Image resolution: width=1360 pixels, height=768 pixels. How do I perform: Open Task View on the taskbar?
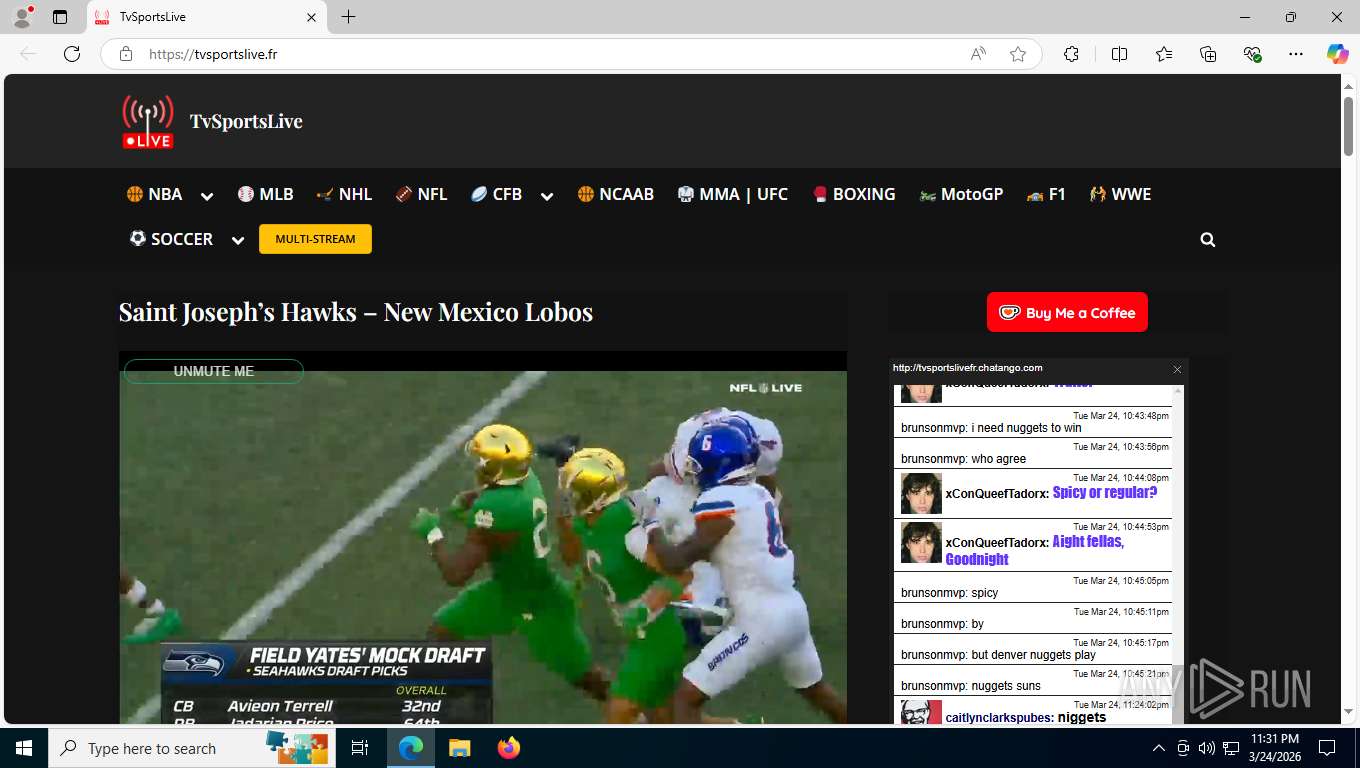[x=361, y=748]
